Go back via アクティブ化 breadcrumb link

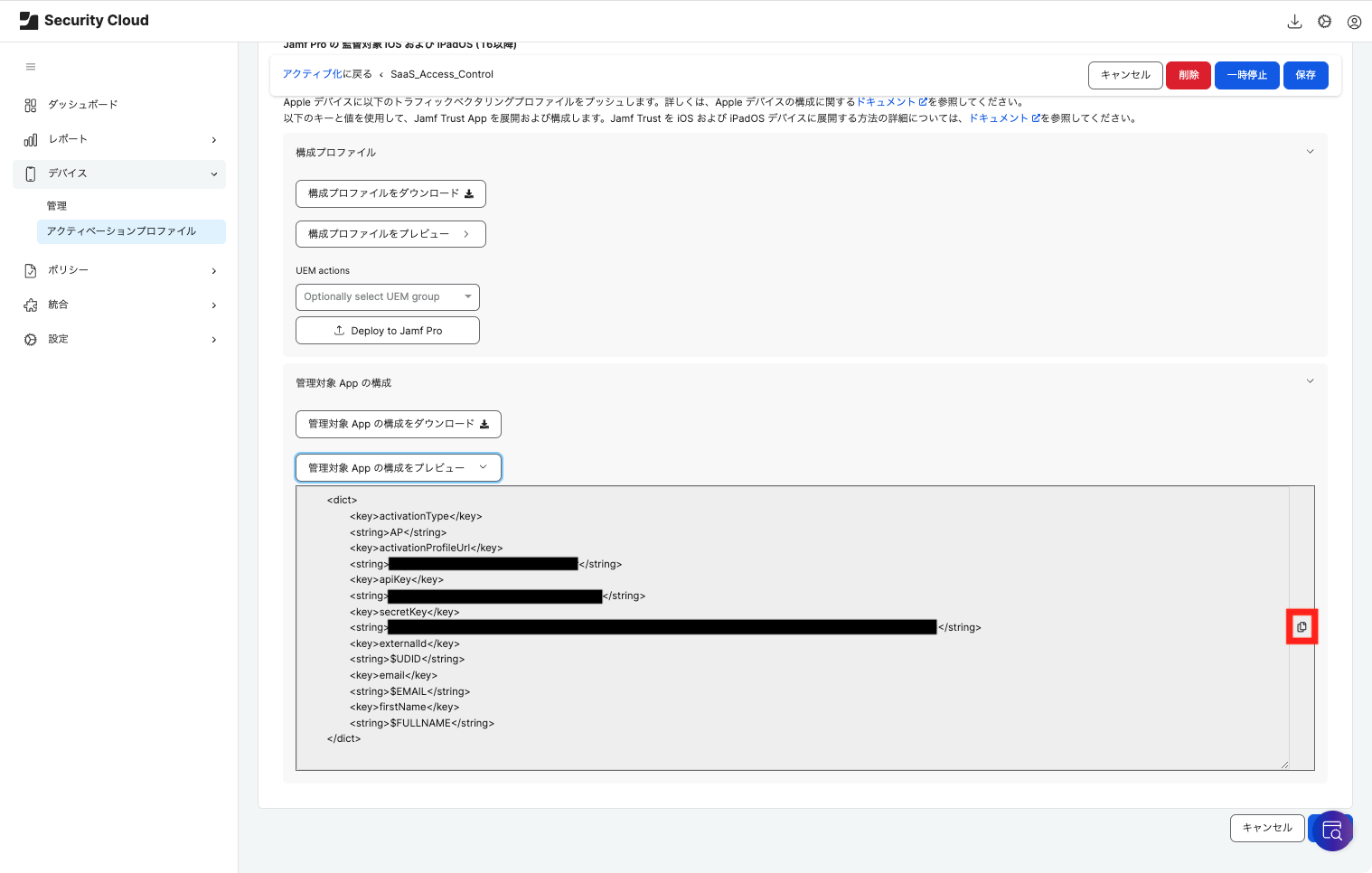313,74
